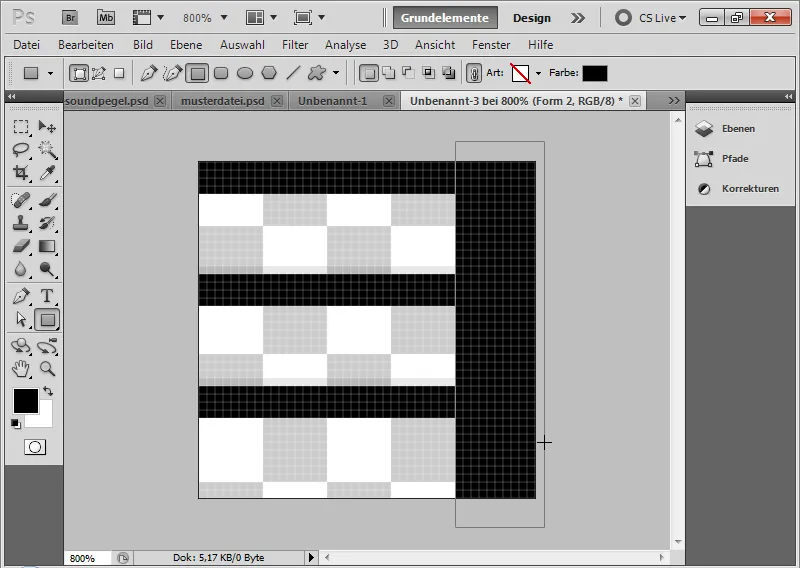Reset default foreground and background colors
This screenshot has width=800, height=568.
pos(16,424)
